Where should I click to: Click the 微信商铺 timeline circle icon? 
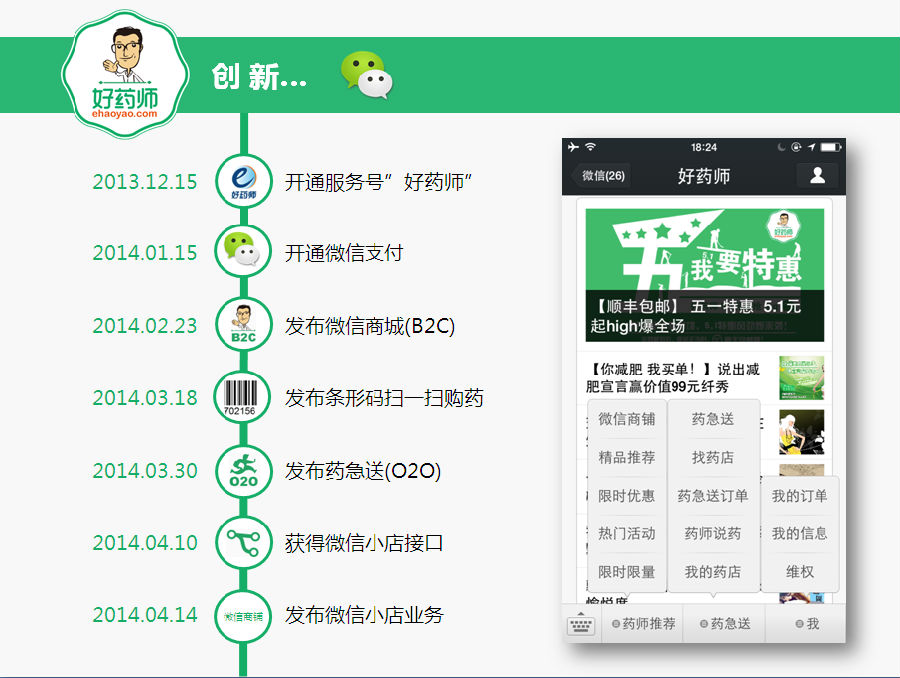(x=243, y=617)
